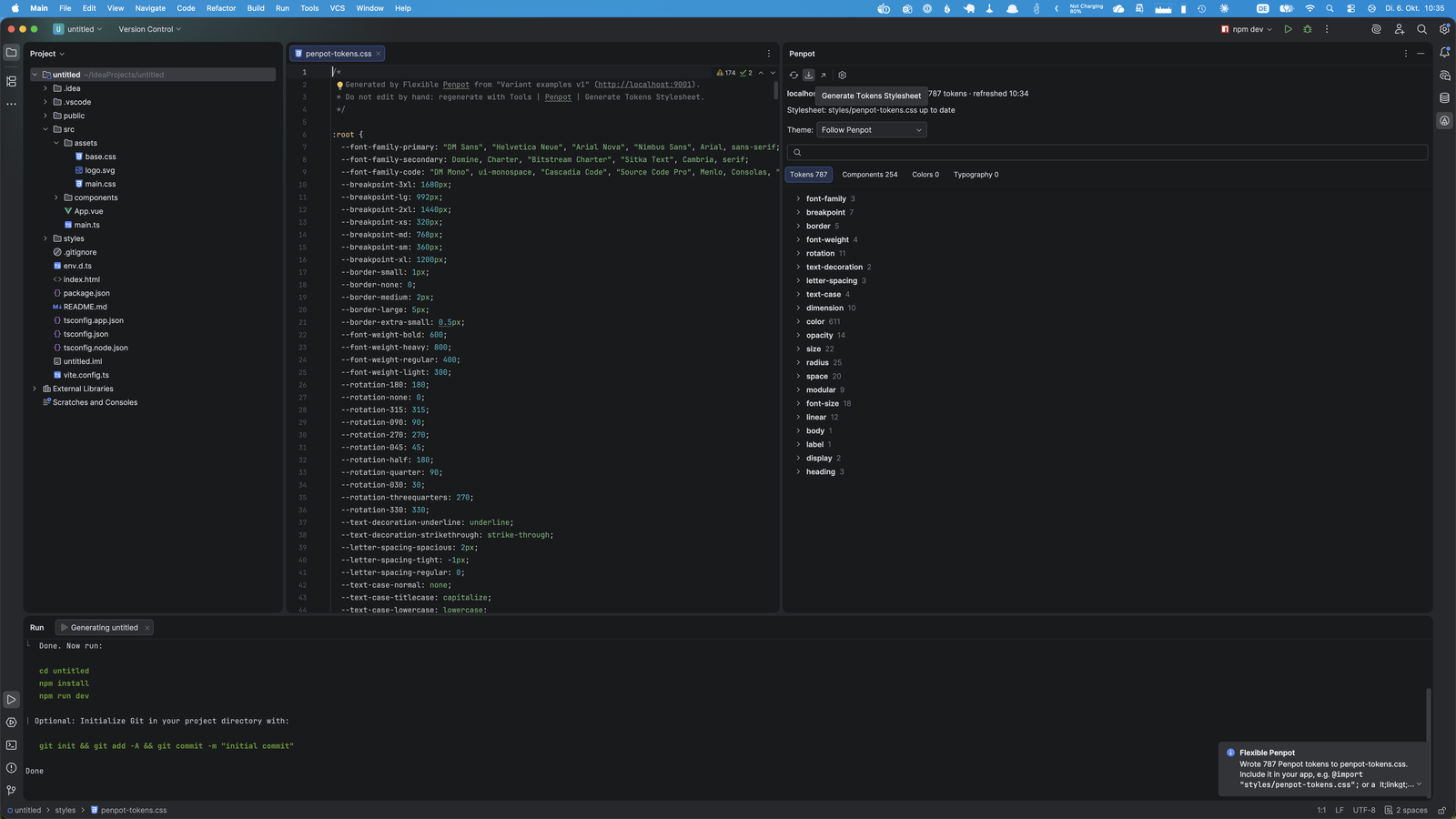Open Penpot in browser via arrow icon
Viewport: 1456px width, 819px height.
point(824,76)
